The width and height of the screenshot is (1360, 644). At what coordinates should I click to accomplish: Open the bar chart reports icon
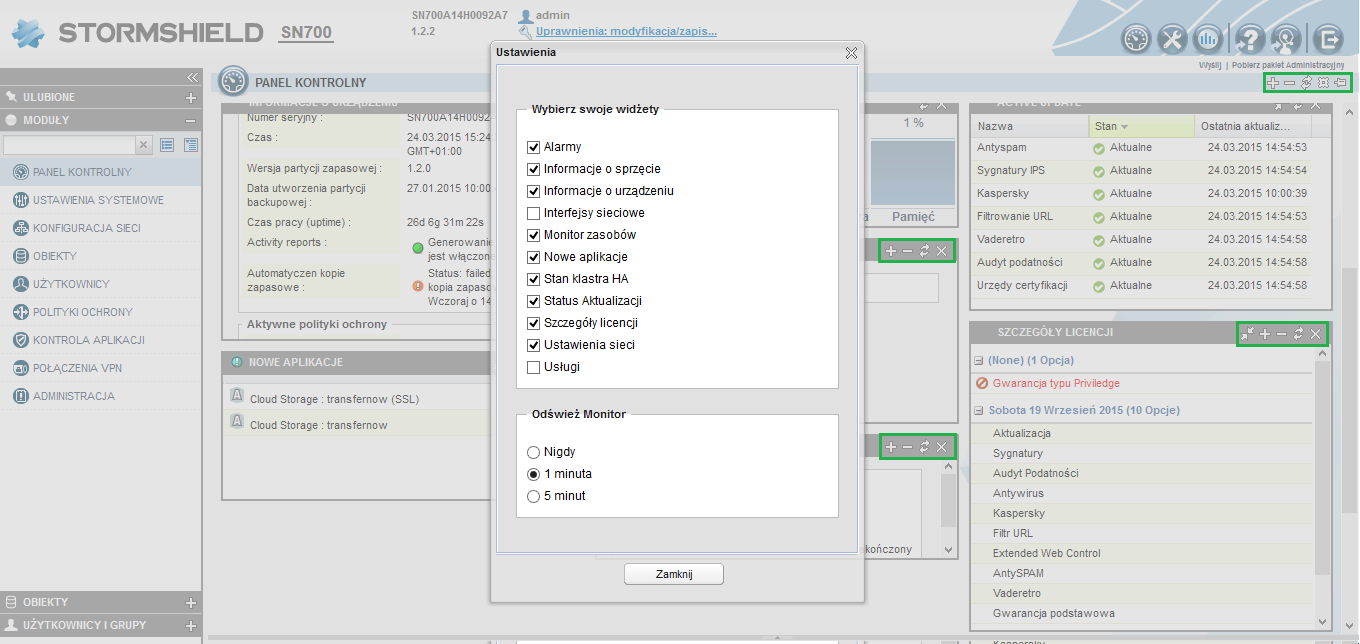pyautogui.click(x=1209, y=40)
